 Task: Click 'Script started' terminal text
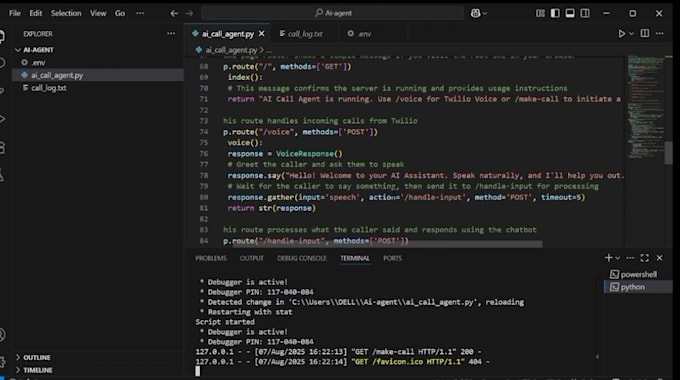[x=225, y=322]
